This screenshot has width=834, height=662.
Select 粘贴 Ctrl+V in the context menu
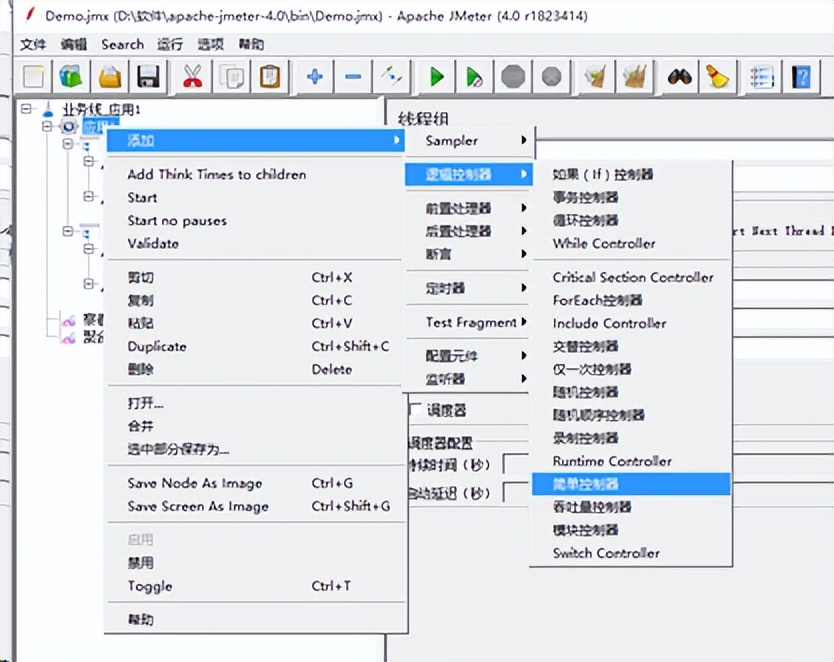click(x=256, y=323)
